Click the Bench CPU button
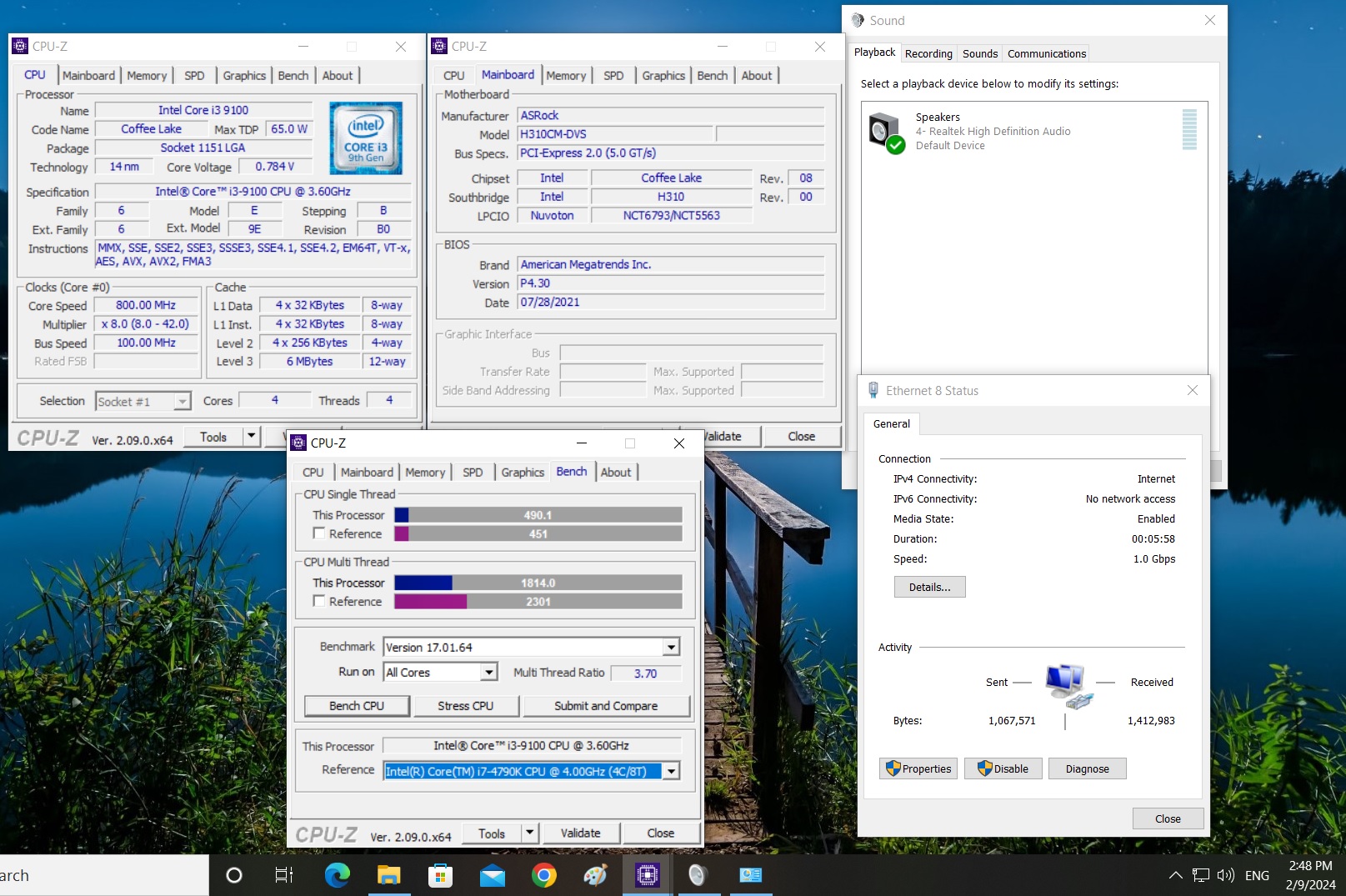Screen dimensions: 1346x896 tap(357, 706)
